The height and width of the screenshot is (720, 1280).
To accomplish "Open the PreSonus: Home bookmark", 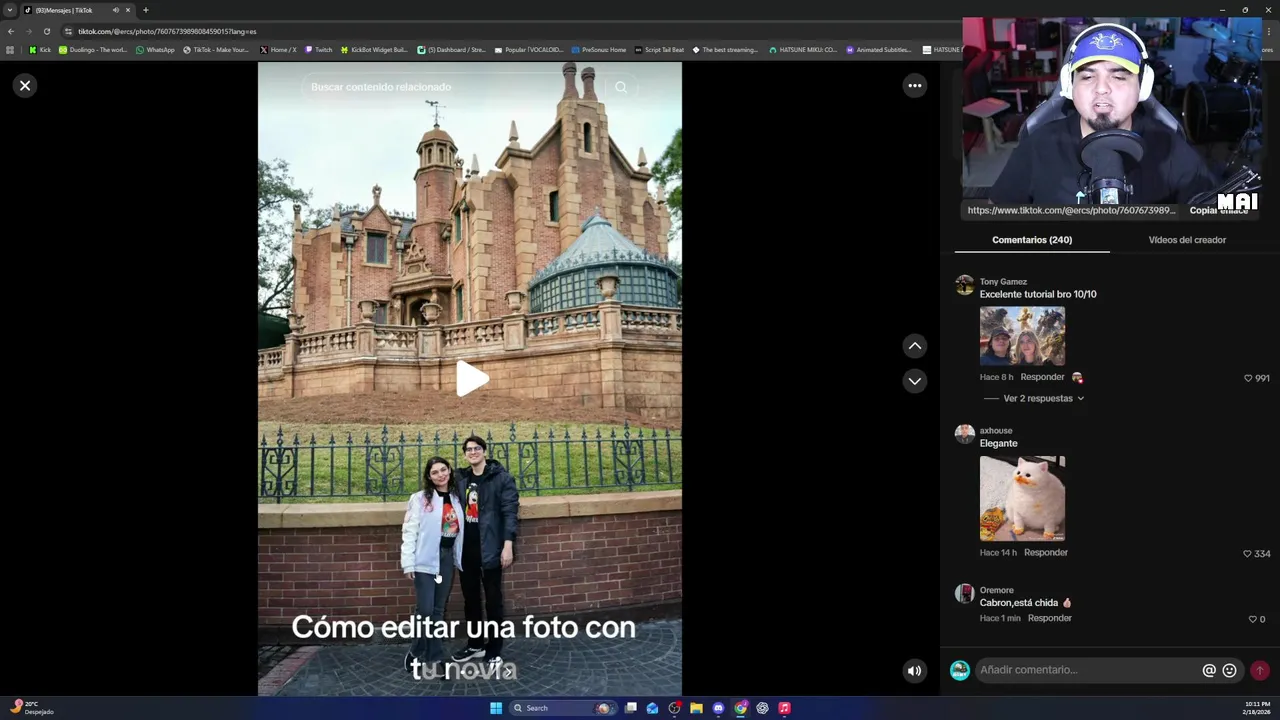I will (598, 49).
